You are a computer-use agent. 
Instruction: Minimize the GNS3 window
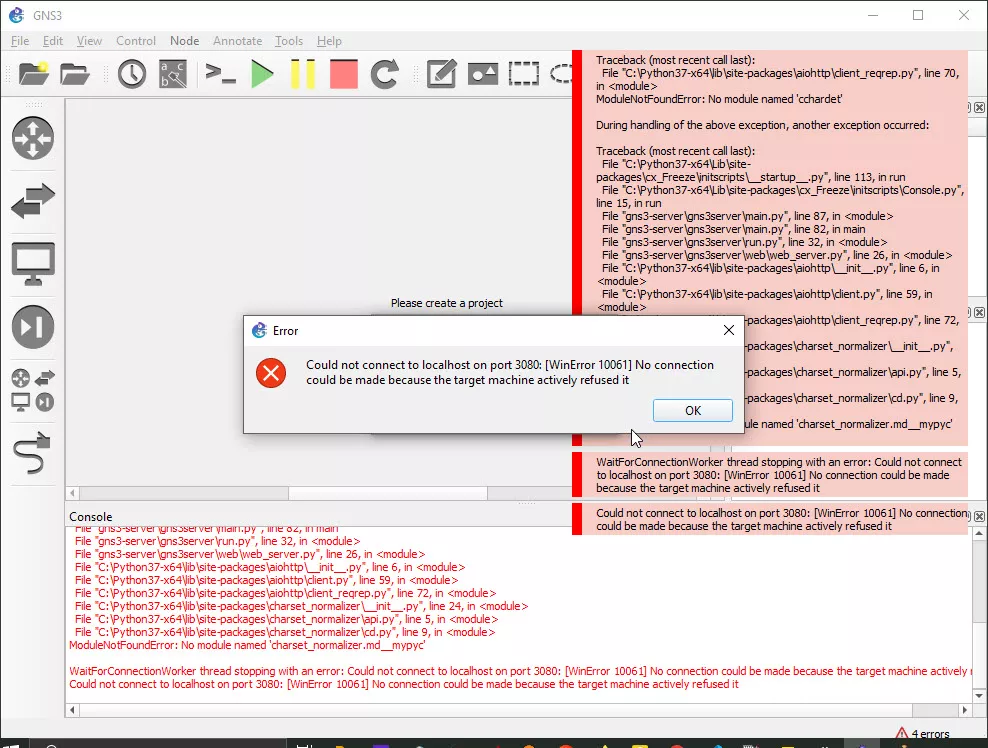(873, 15)
